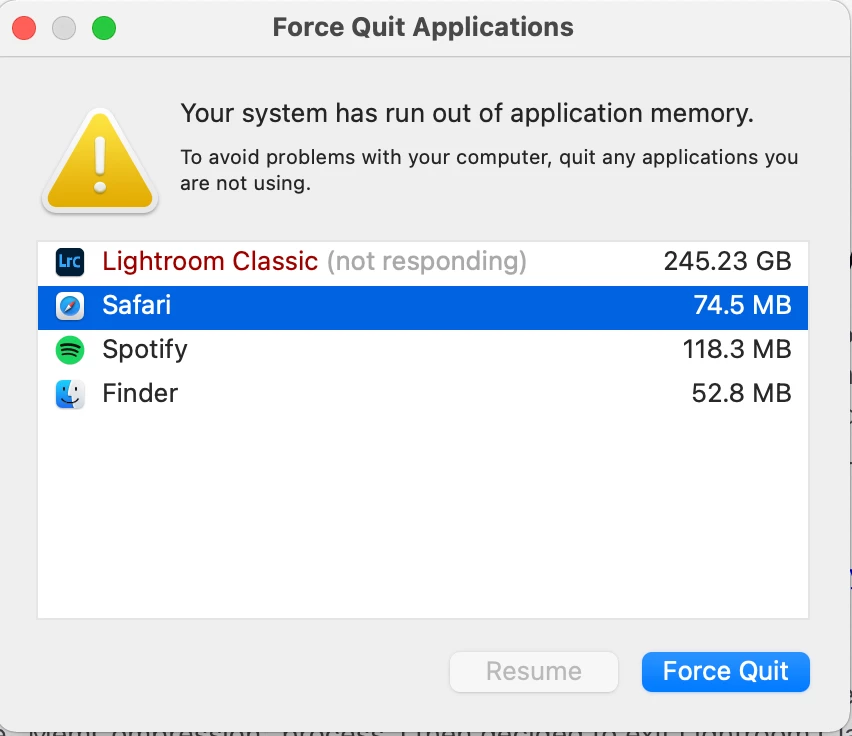852x736 pixels.
Task: Close the dialog with the red button
Action: coord(24,28)
